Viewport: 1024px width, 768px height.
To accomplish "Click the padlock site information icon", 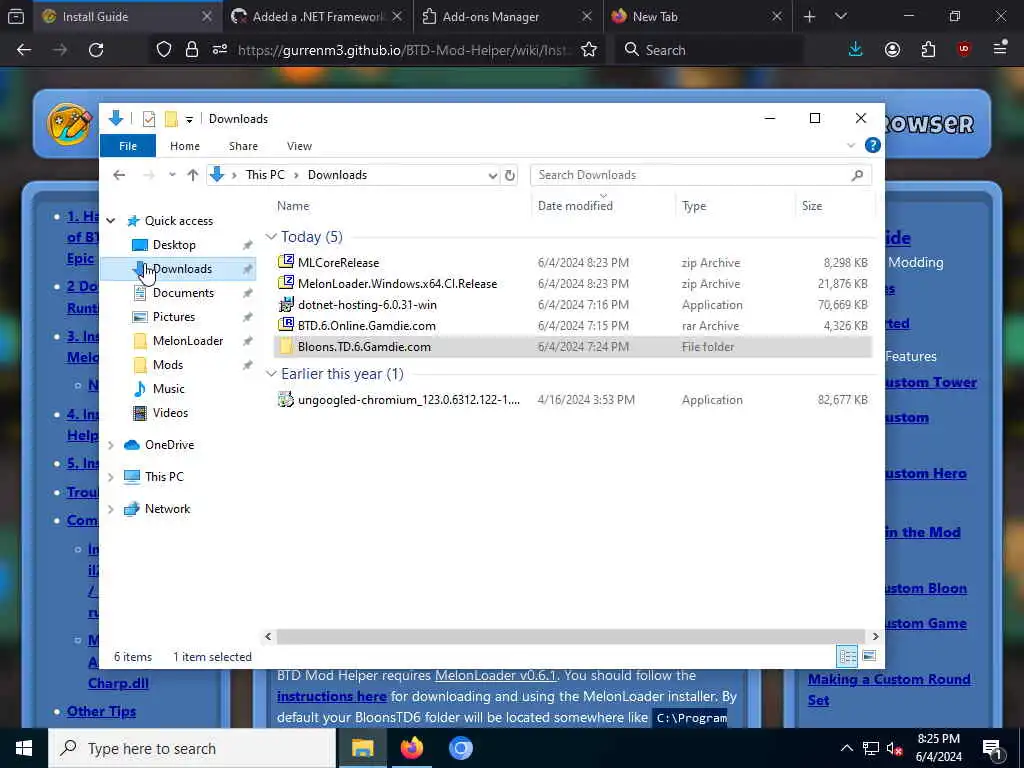I will pos(191,50).
